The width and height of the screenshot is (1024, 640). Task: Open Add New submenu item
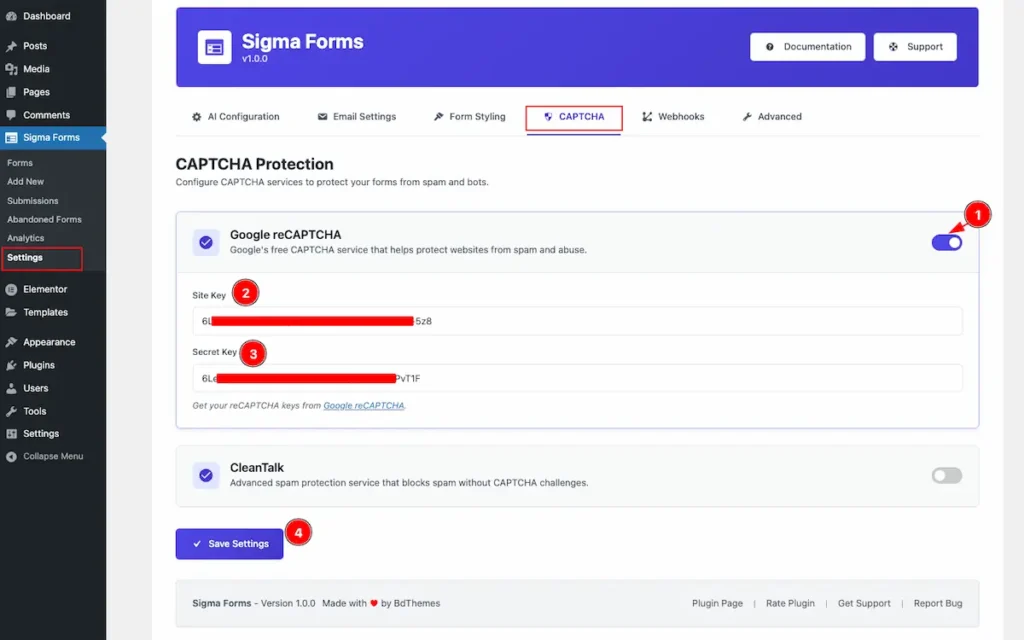(25, 182)
